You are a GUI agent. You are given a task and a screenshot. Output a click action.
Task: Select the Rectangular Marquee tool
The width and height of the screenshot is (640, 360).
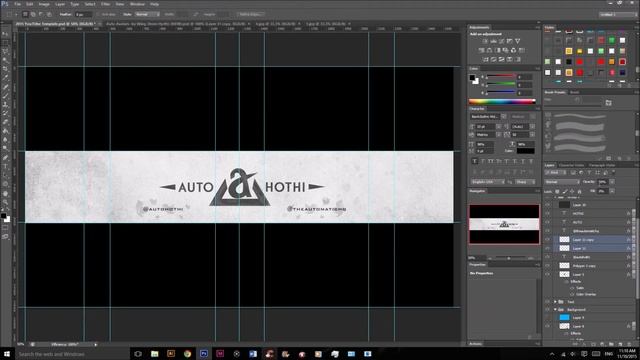point(5,42)
